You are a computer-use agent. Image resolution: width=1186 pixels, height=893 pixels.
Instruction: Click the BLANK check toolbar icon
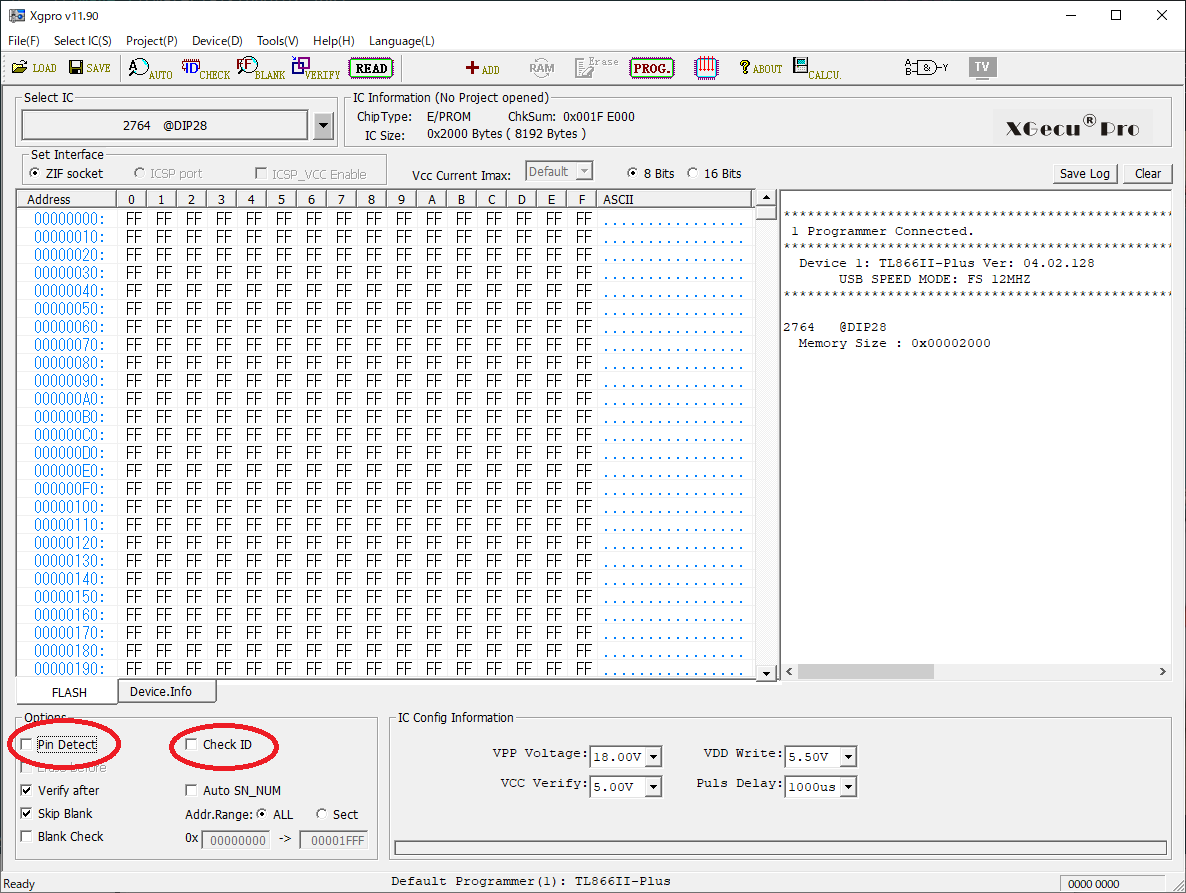tap(260, 69)
